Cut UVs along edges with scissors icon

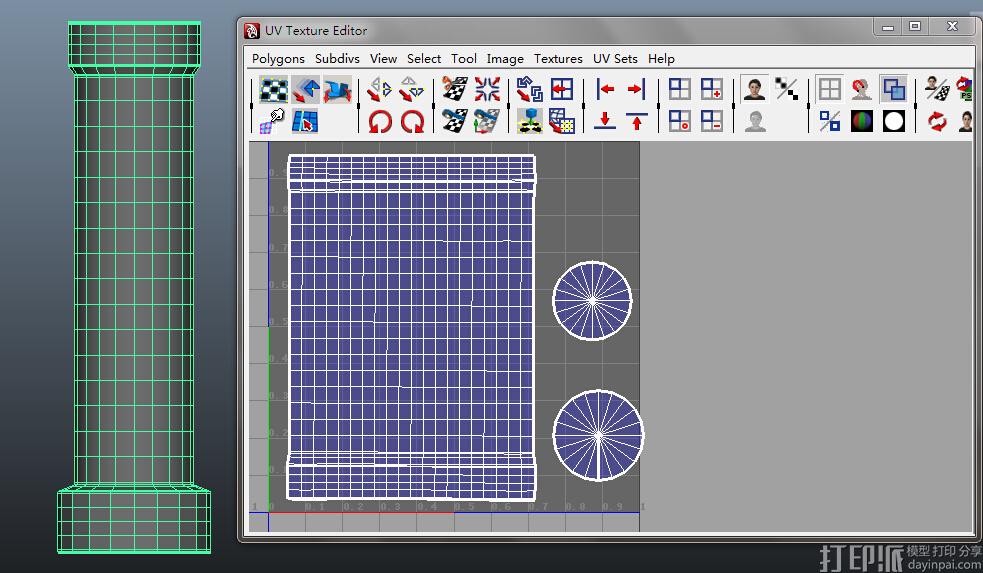point(455,90)
